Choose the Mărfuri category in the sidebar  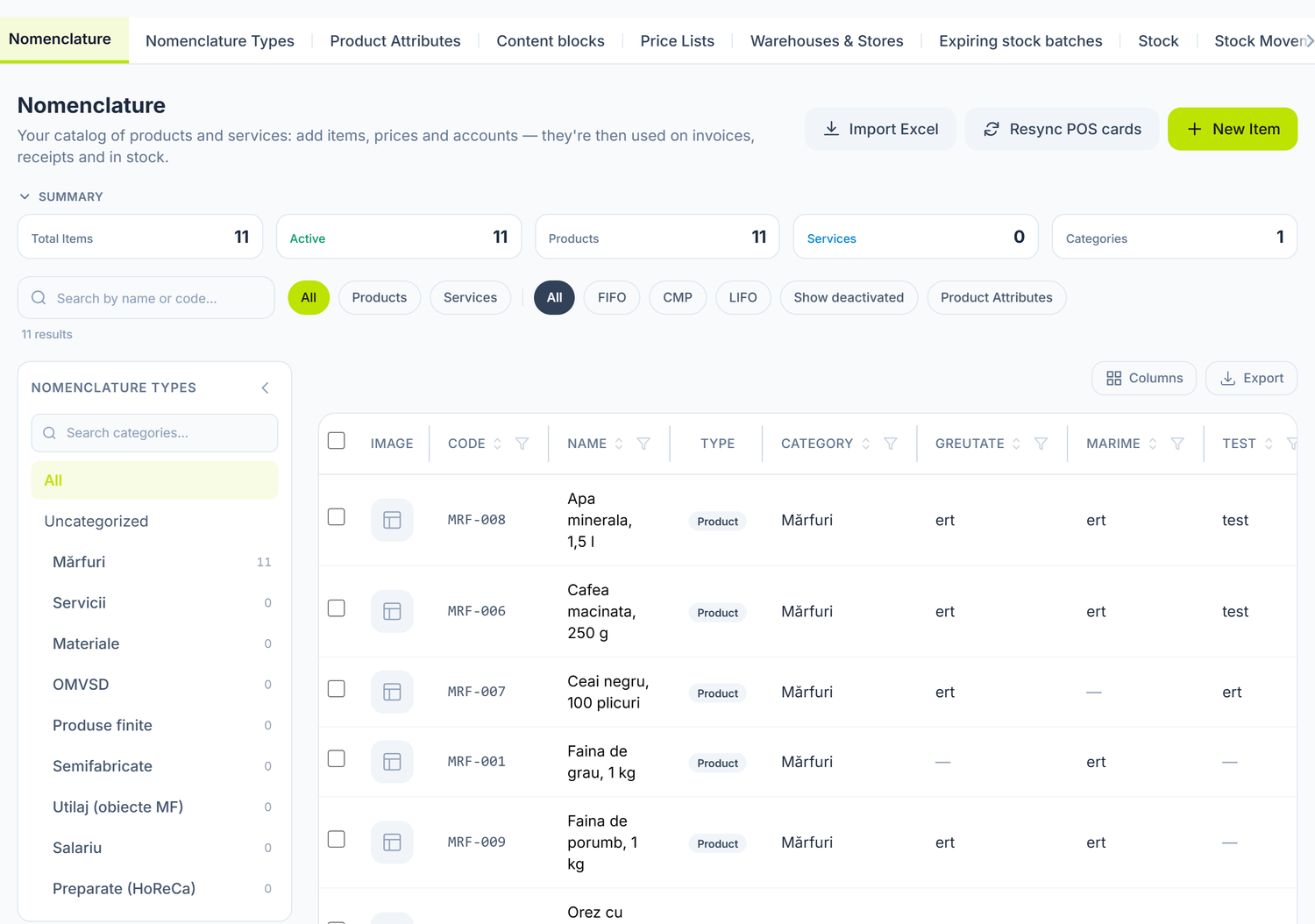(x=155, y=562)
